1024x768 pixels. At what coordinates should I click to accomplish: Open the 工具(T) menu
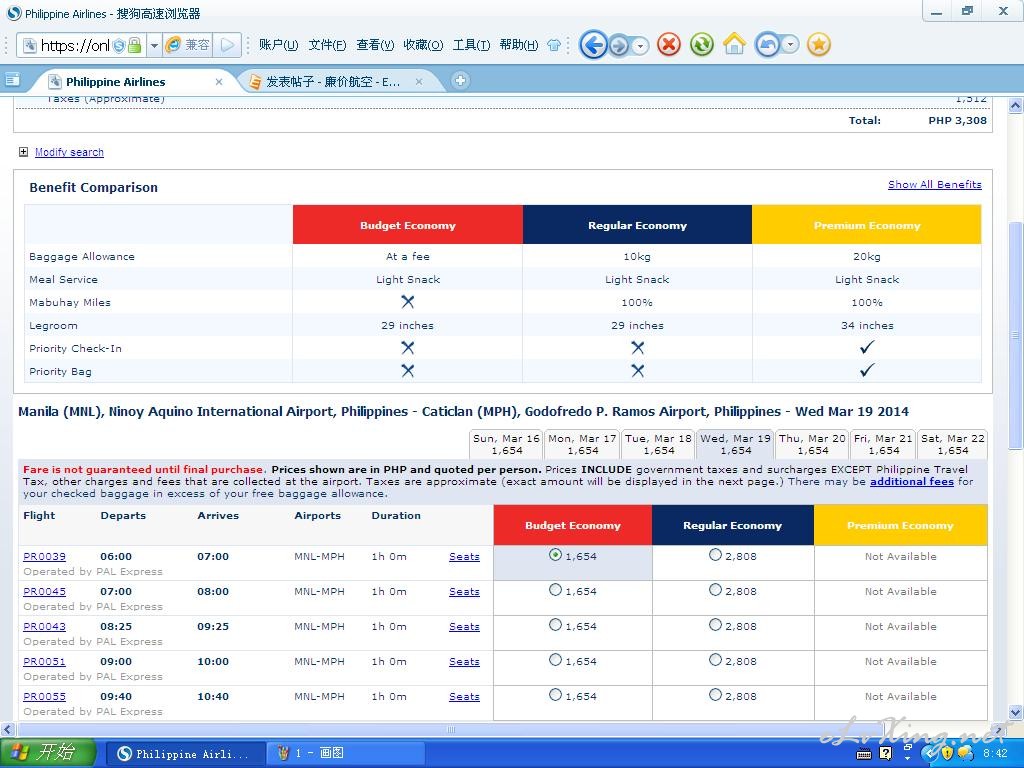coord(471,45)
